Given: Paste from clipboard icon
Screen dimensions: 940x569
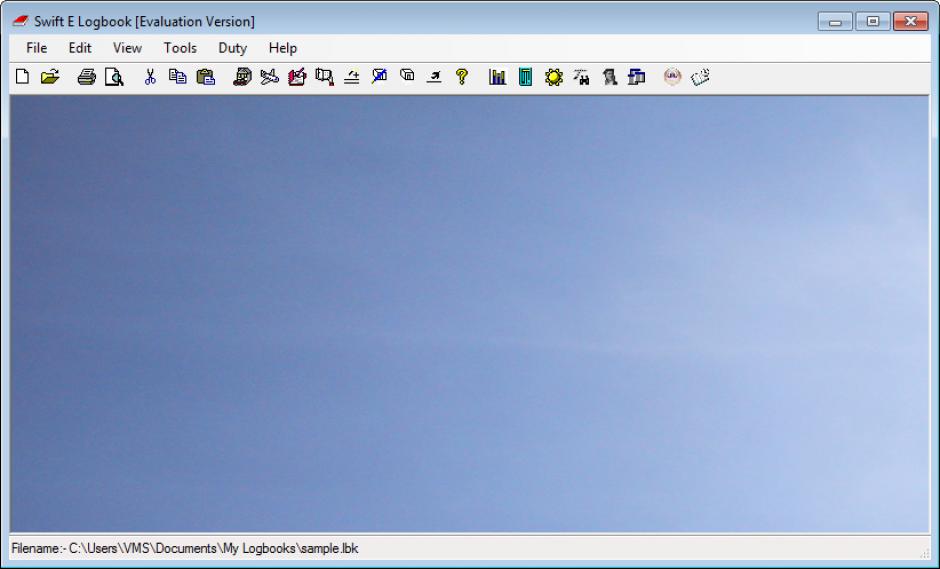Looking at the screenshot, I should [x=206, y=77].
